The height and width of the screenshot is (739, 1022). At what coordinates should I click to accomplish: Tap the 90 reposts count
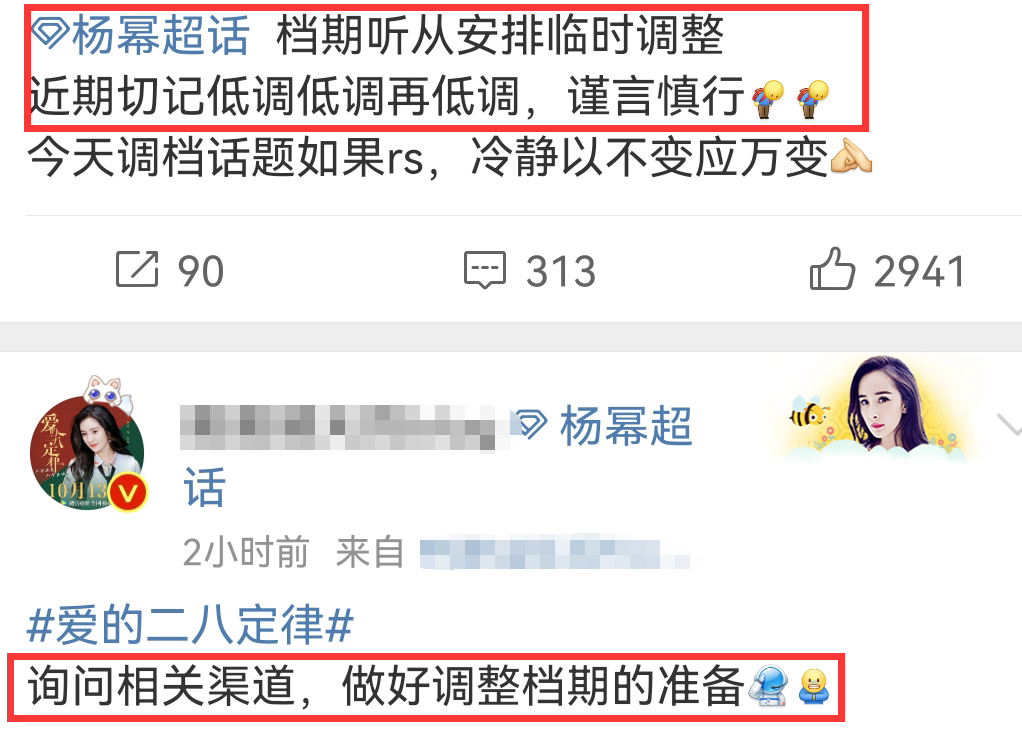tap(201, 271)
